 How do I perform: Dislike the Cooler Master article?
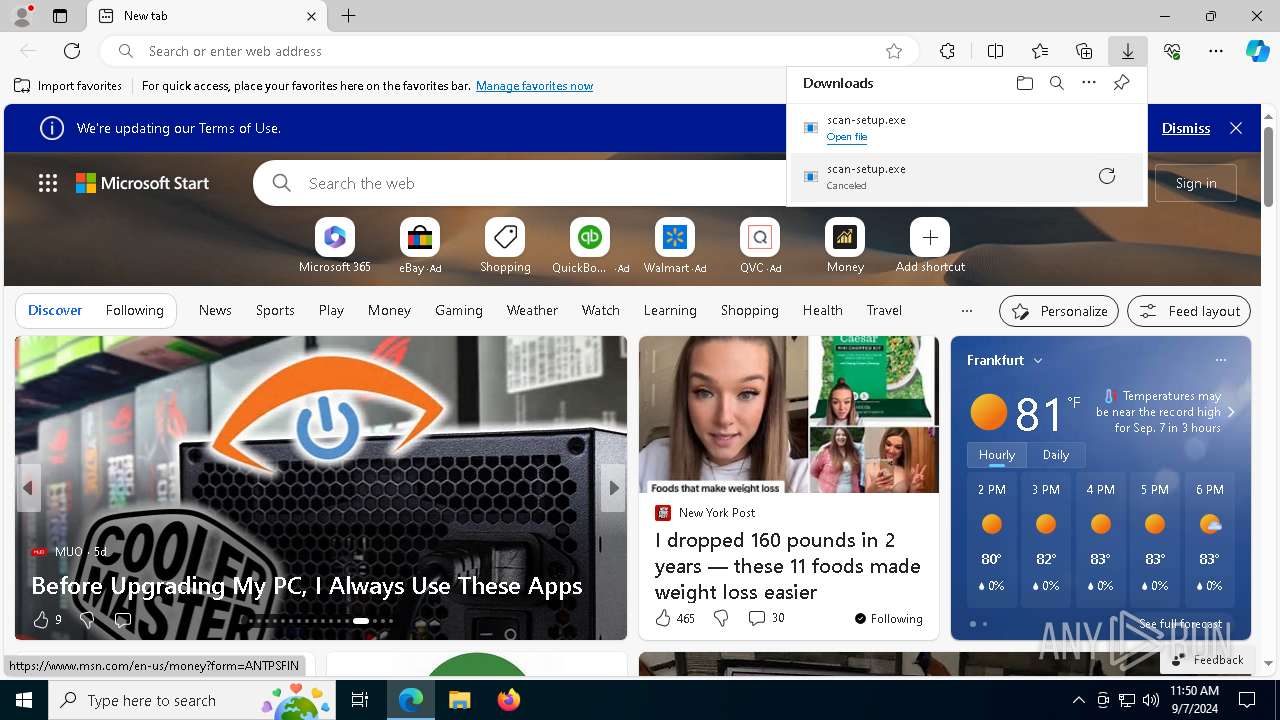86,620
